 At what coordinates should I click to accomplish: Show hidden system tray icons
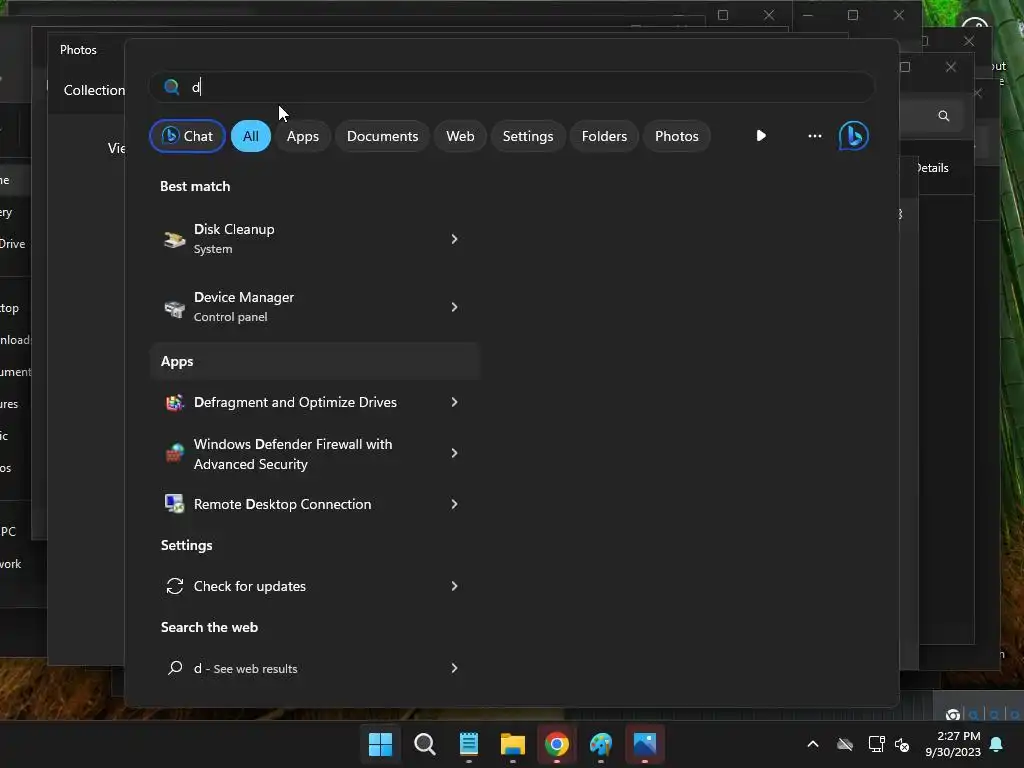[813, 744]
